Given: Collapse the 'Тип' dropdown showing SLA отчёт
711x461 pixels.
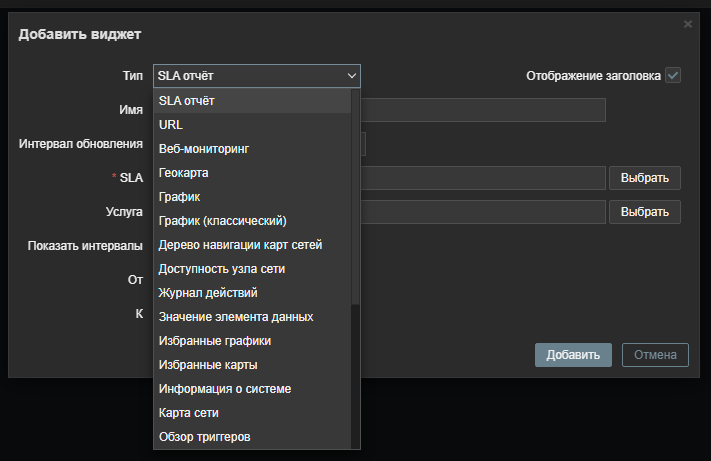Looking at the screenshot, I should coord(256,76).
